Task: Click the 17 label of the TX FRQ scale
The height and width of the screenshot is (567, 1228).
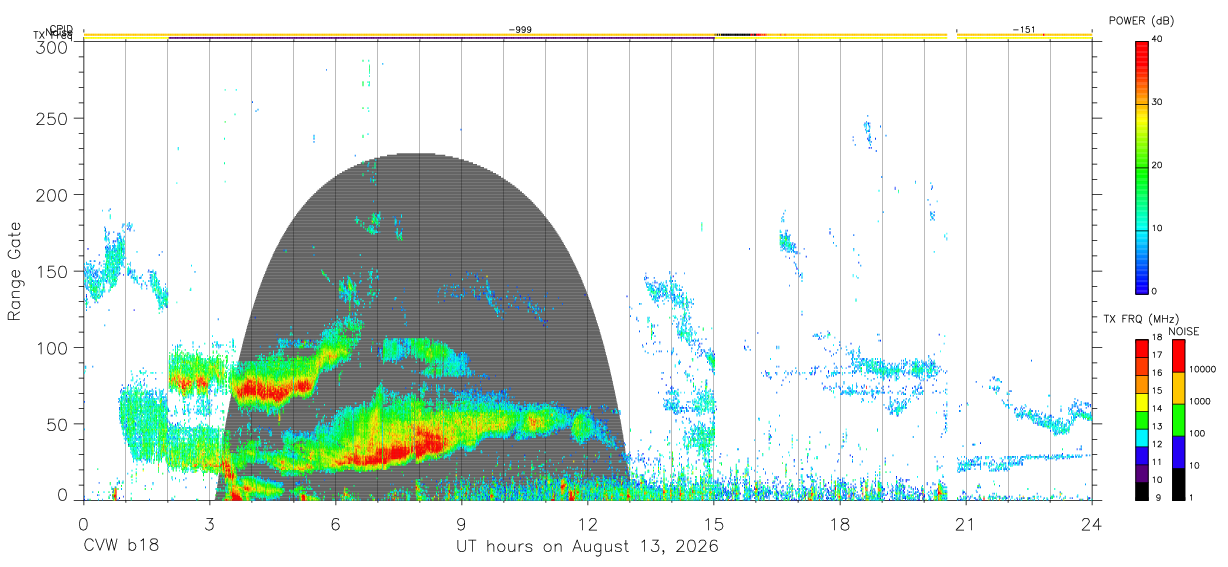Action: 1157,355
